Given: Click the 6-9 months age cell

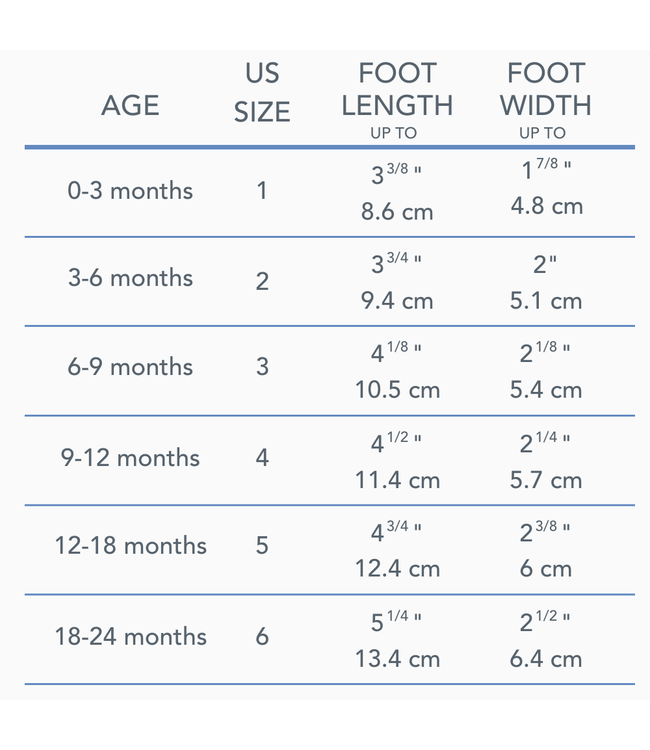Looking at the screenshot, I should [130, 367].
